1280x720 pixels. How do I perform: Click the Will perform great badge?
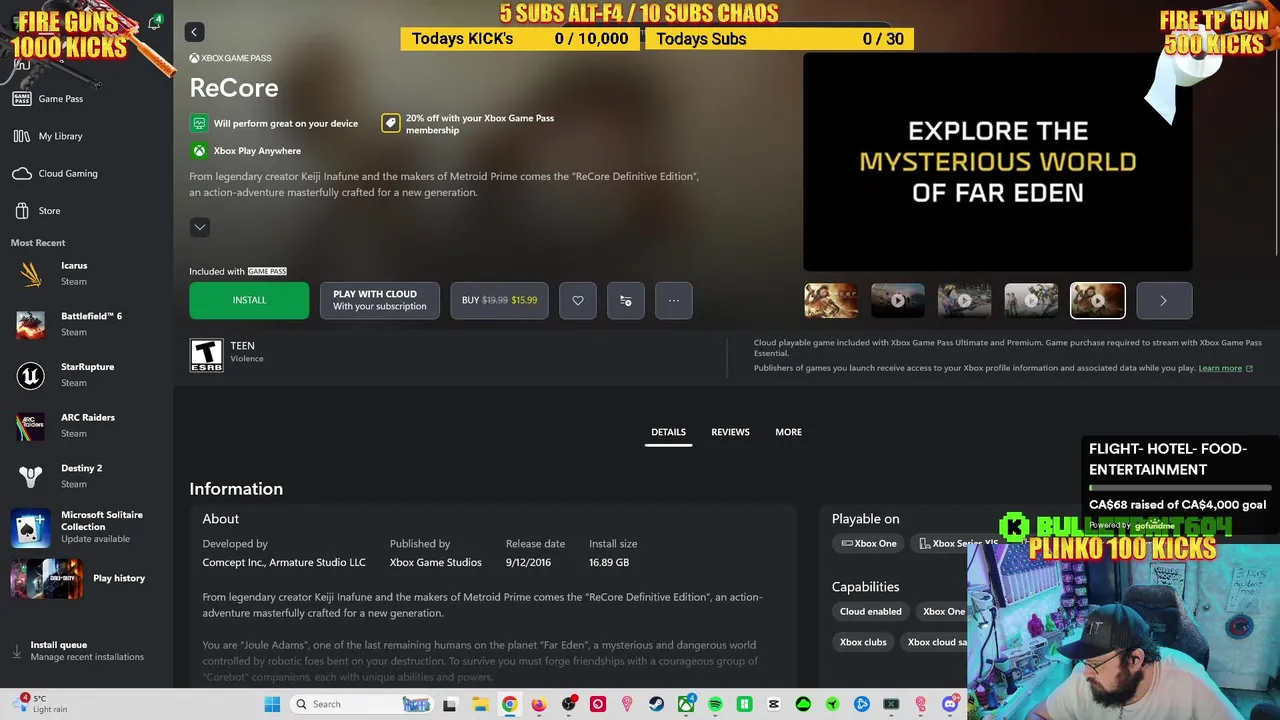click(x=274, y=123)
